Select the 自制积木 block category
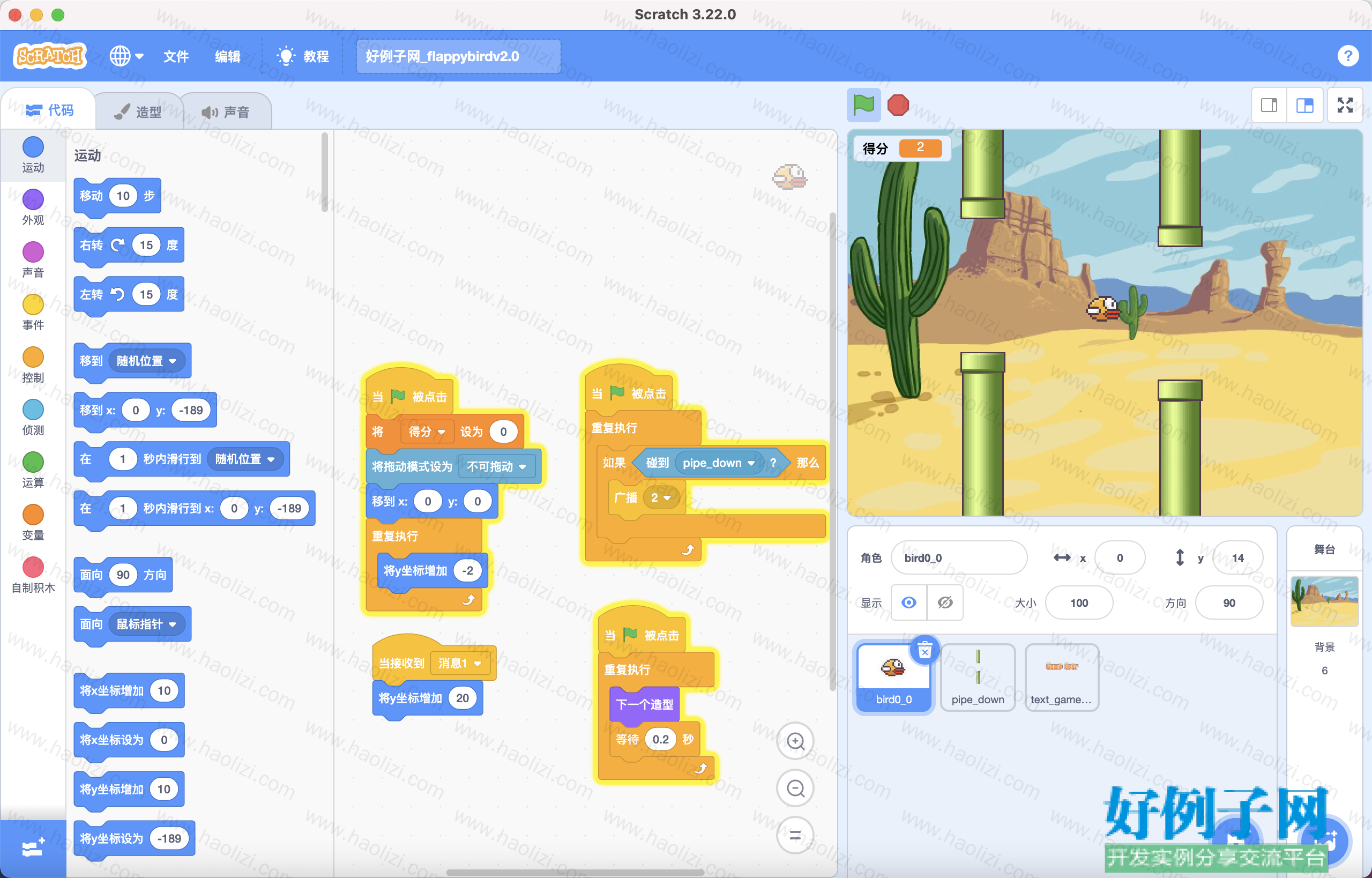 pyautogui.click(x=33, y=575)
